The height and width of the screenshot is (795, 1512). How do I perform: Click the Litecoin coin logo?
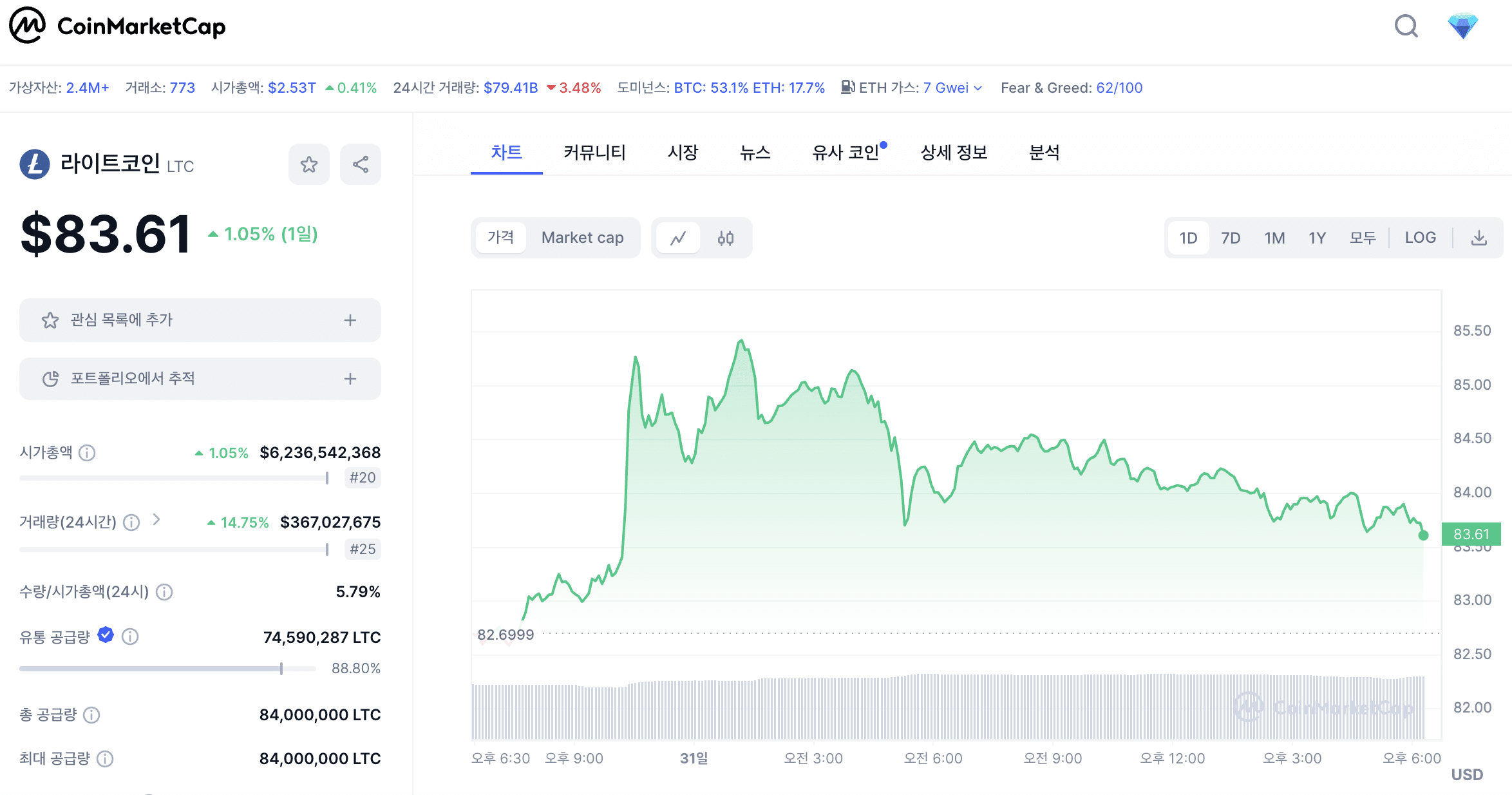tap(35, 164)
